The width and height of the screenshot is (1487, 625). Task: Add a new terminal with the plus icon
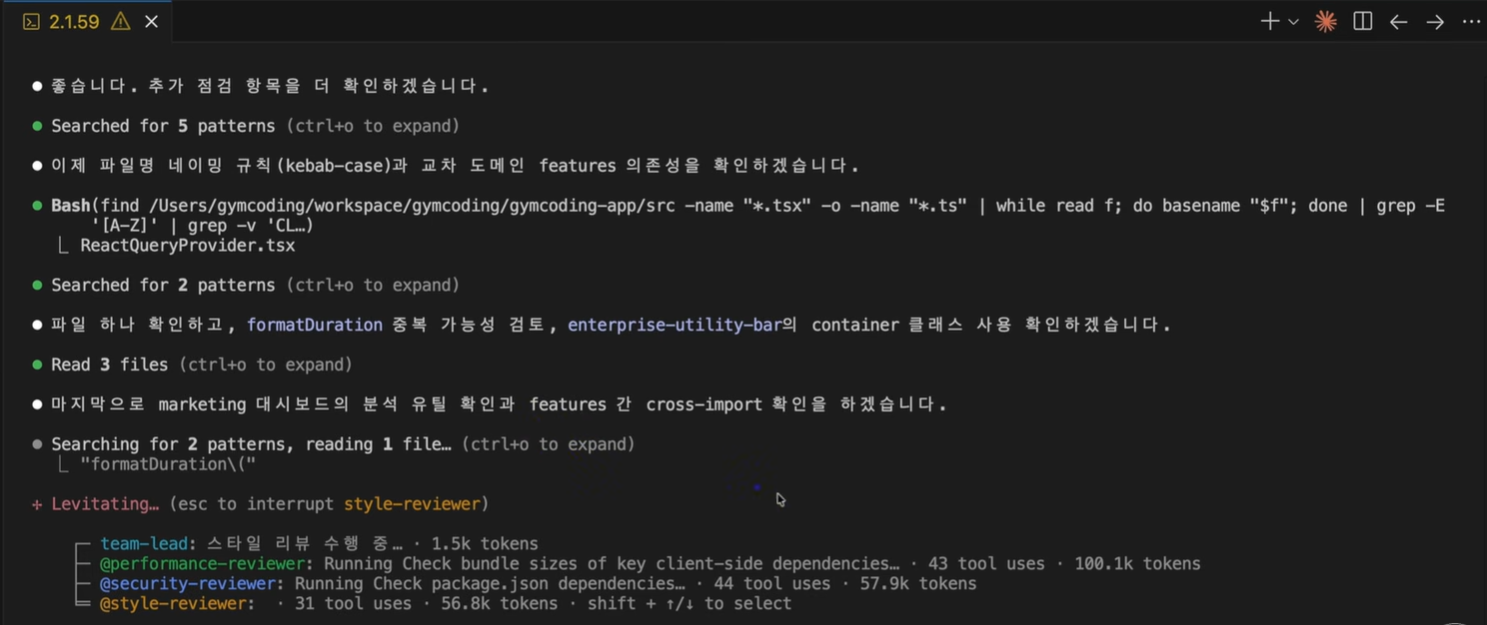click(1269, 21)
